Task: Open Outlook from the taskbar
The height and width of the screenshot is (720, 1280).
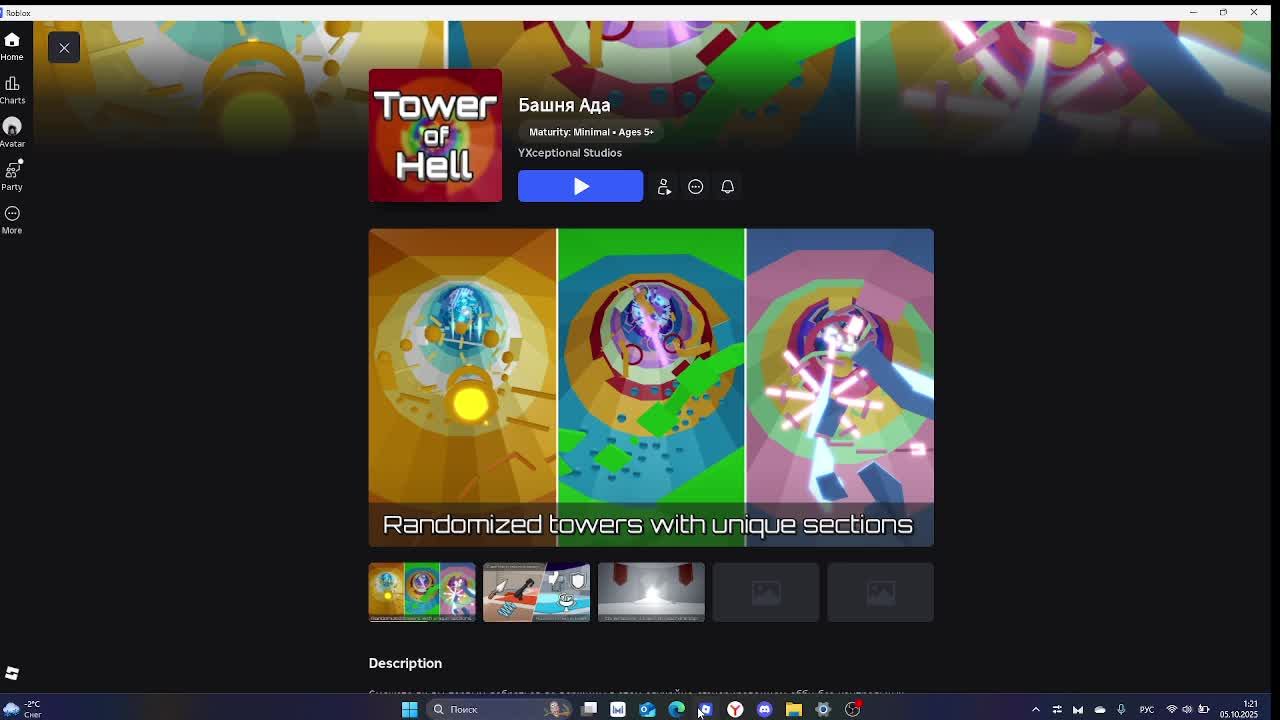Action: [x=647, y=709]
